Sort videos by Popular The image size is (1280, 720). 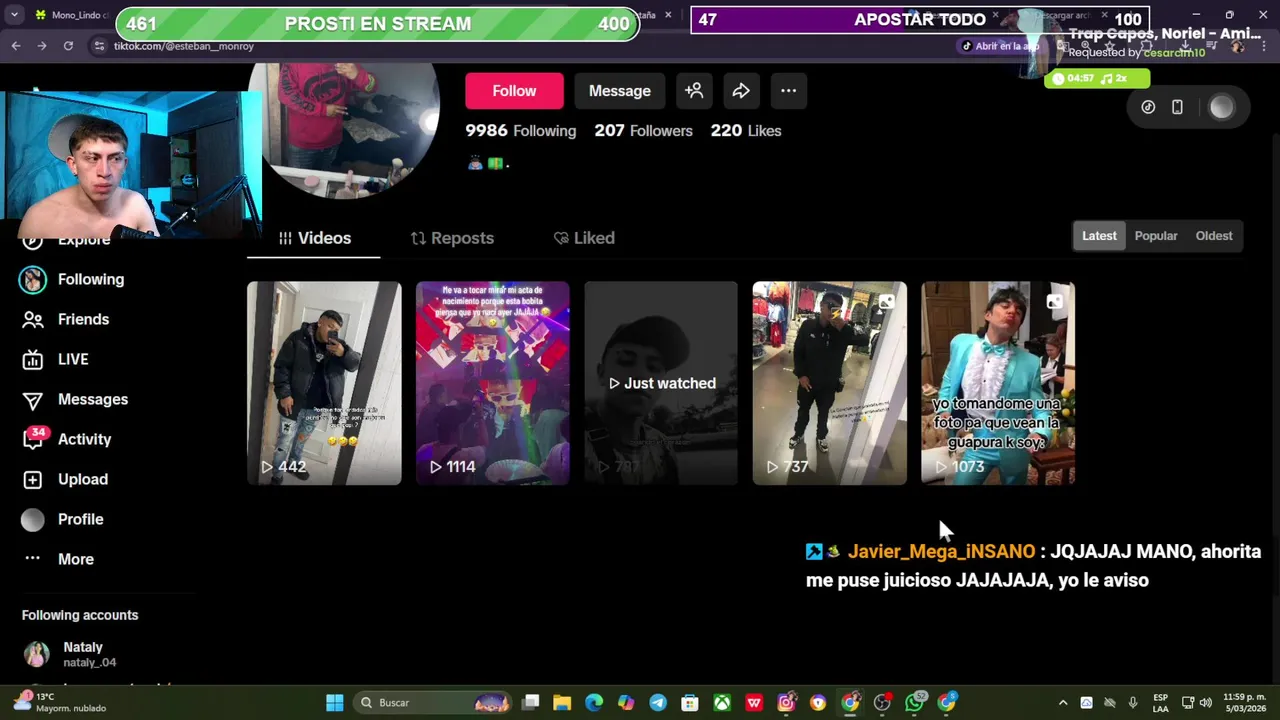1156,236
